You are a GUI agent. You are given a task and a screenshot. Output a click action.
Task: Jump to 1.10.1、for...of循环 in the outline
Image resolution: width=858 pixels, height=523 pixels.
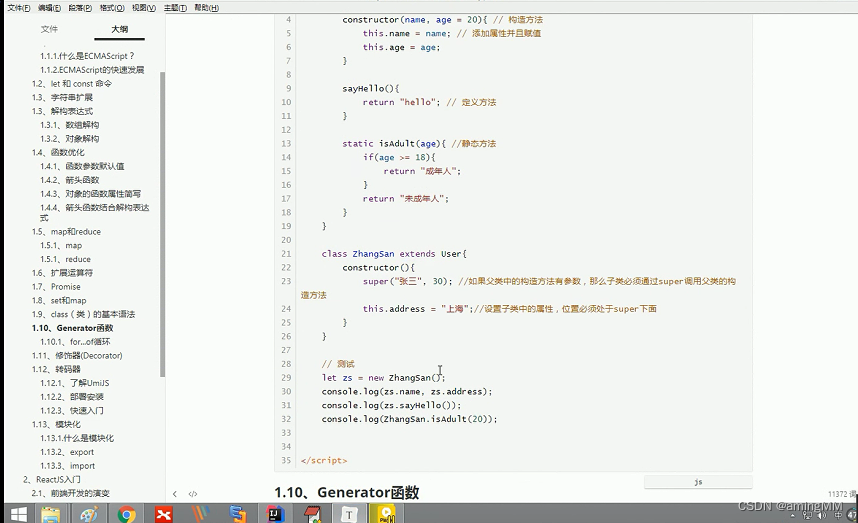[75, 342]
